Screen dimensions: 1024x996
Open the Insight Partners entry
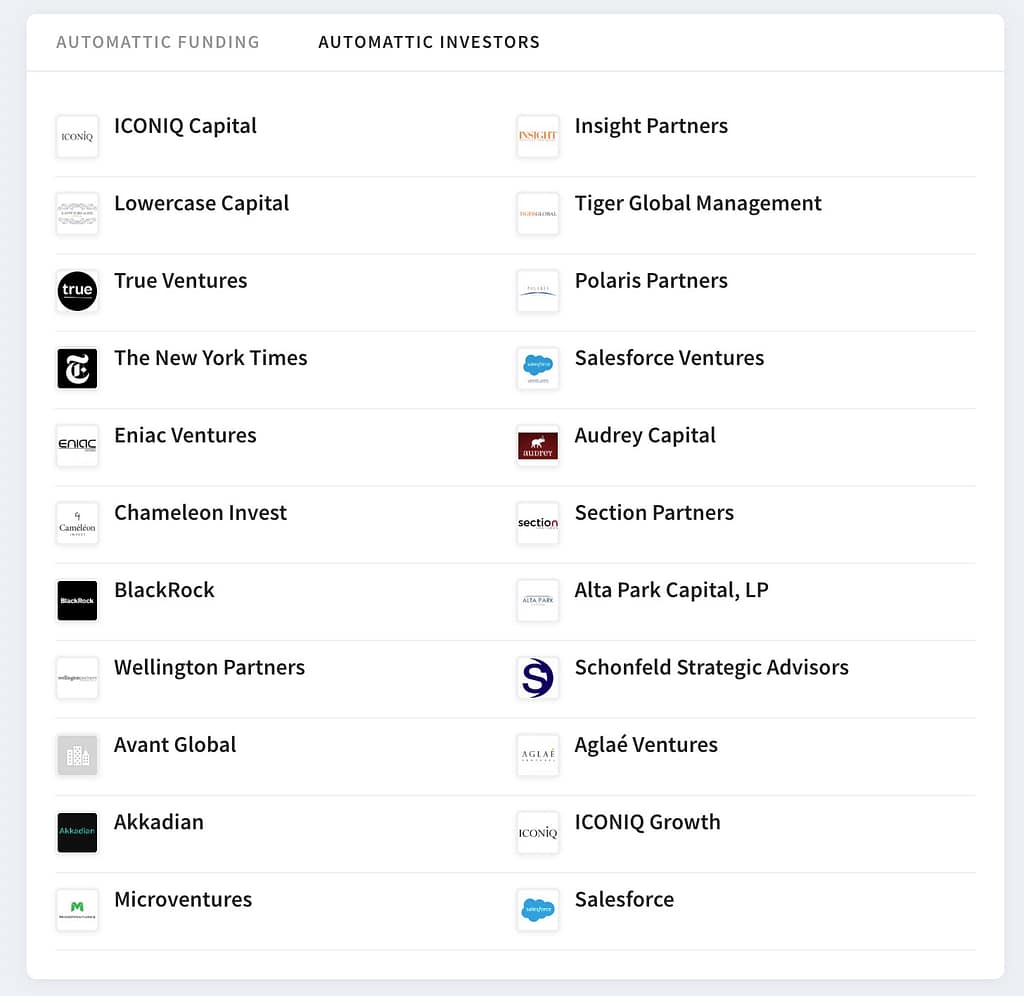(651, 126)
